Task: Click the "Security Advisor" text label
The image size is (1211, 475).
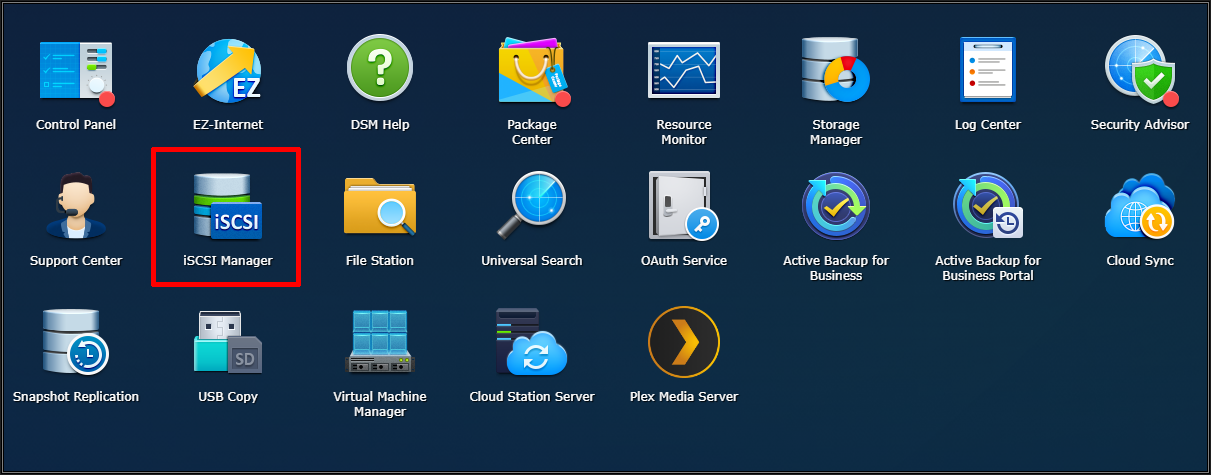Action: (x=1140, y=125)
